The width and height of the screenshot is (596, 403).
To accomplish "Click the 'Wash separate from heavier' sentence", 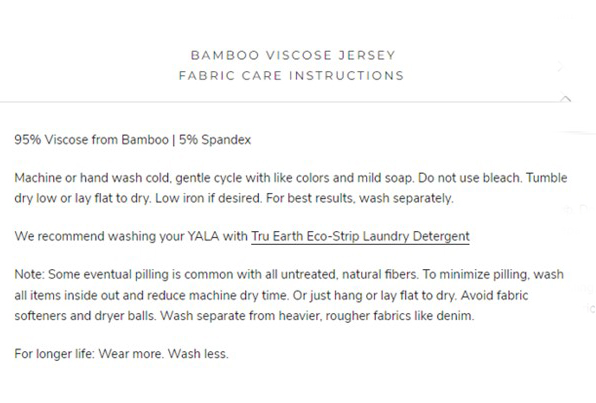I will (317, 316).
